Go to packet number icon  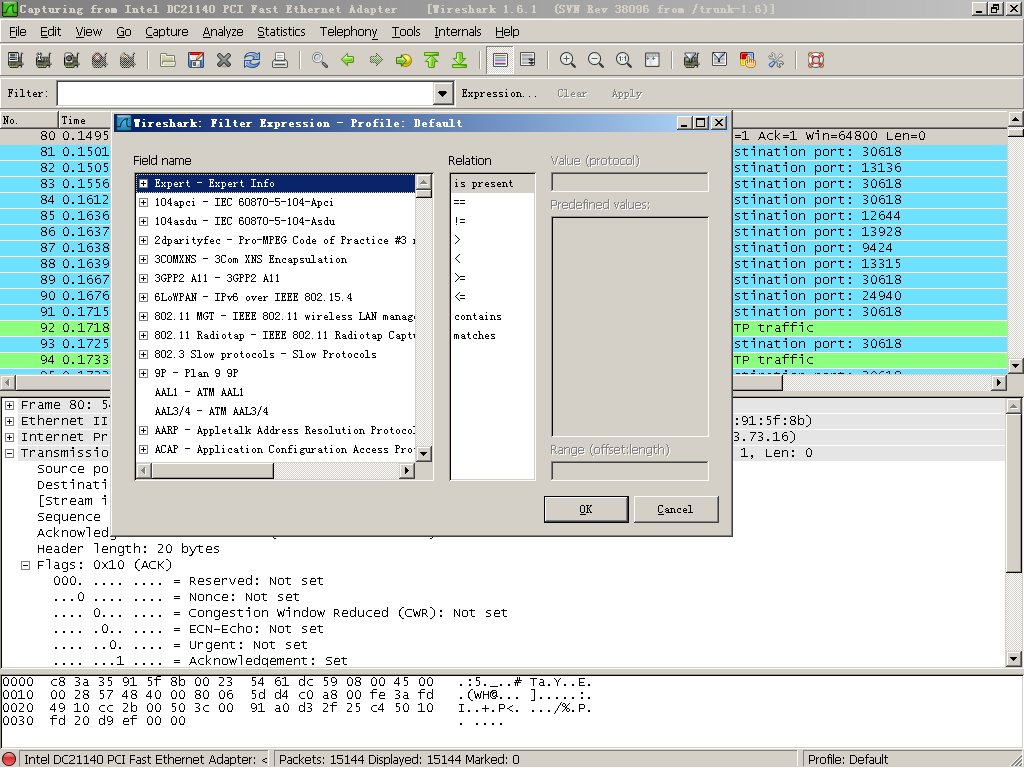(x=404, y=60)
